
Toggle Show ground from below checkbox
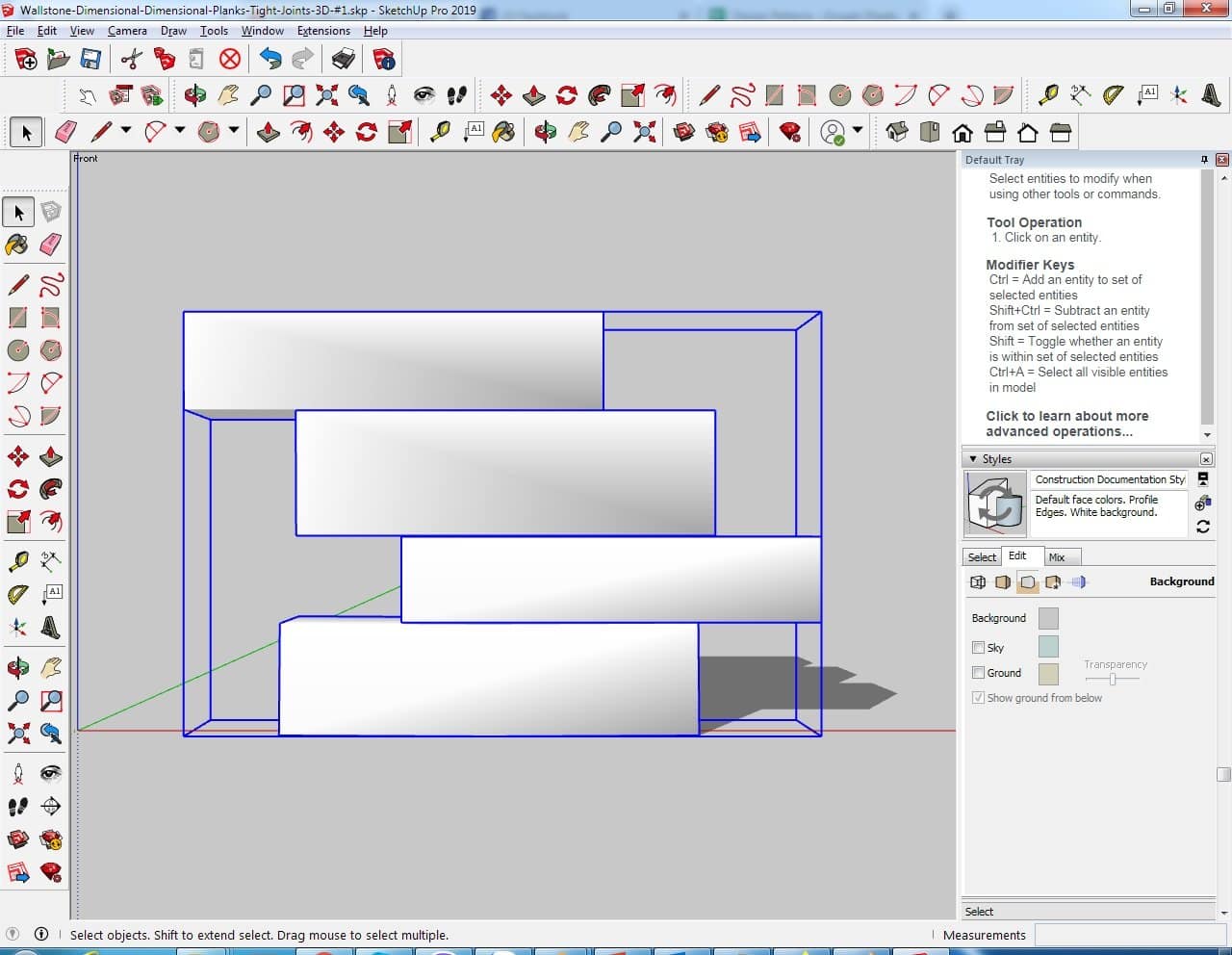click(978, 698)
